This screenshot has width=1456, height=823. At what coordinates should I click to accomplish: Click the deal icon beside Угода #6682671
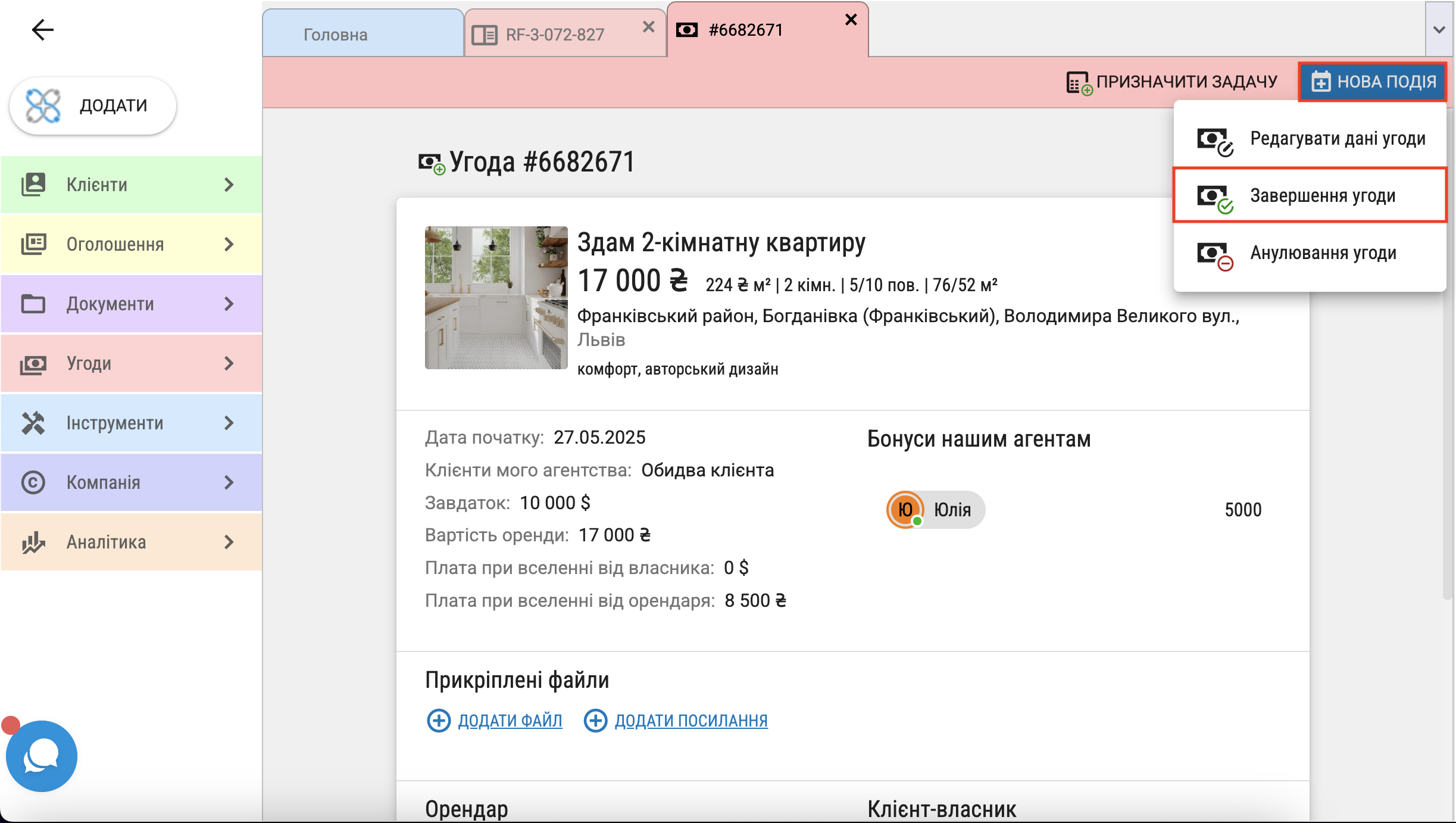(x=432, y=163)
